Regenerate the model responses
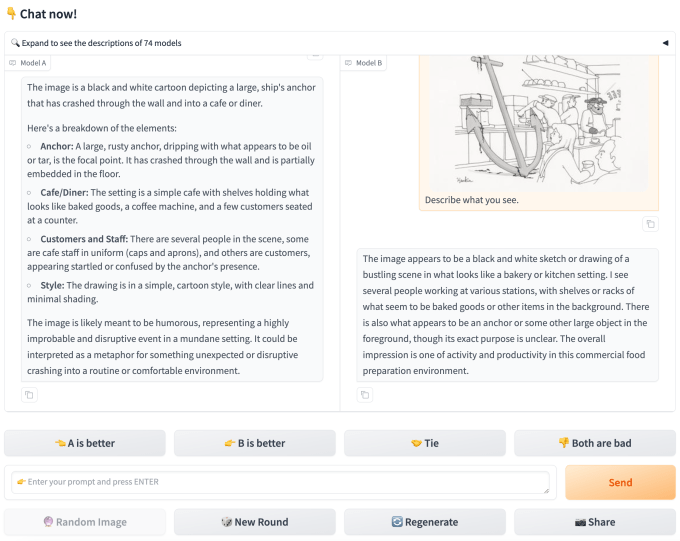The height and width of the screenshot is (541, 680). pos(425,522)
